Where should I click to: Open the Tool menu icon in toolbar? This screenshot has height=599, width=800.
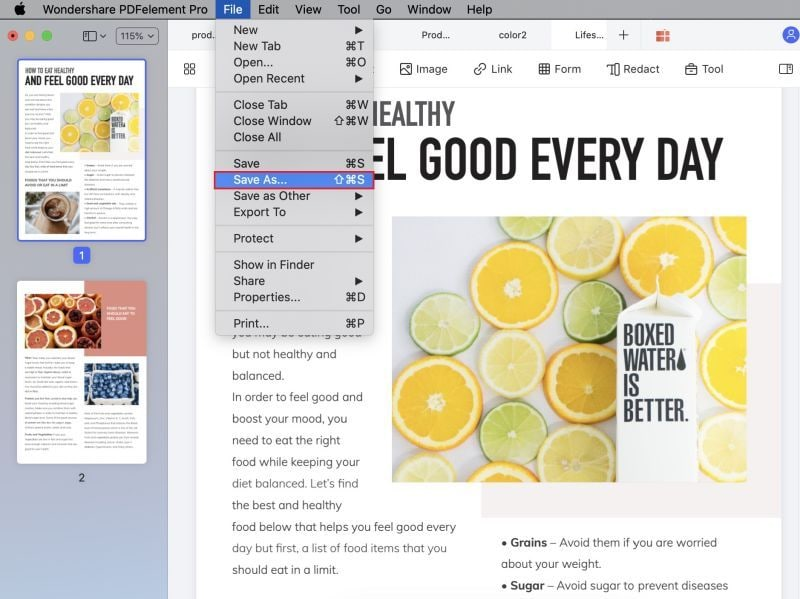tap(703, 69)
